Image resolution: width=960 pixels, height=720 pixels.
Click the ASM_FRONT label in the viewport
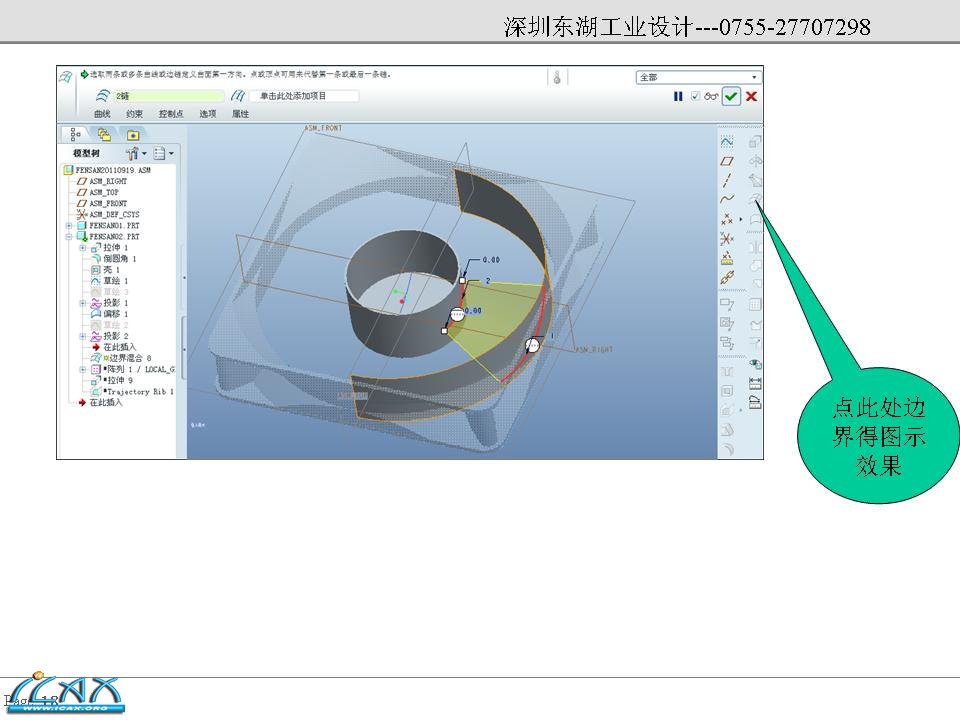[323, 128]
